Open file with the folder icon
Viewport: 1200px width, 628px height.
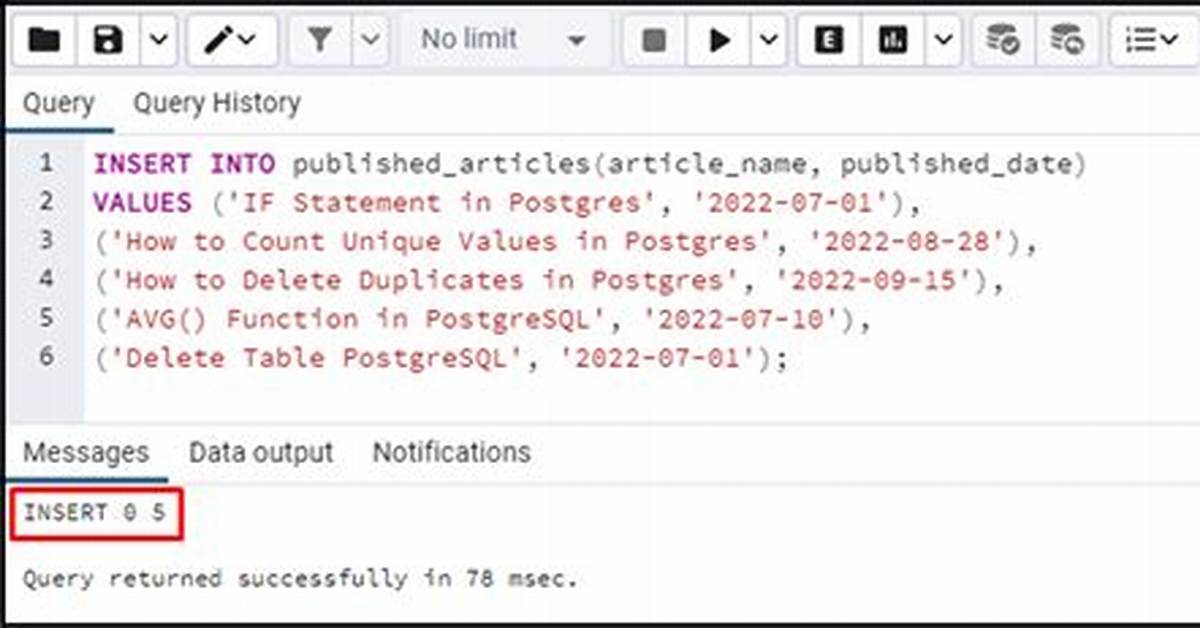coord(45,40)
